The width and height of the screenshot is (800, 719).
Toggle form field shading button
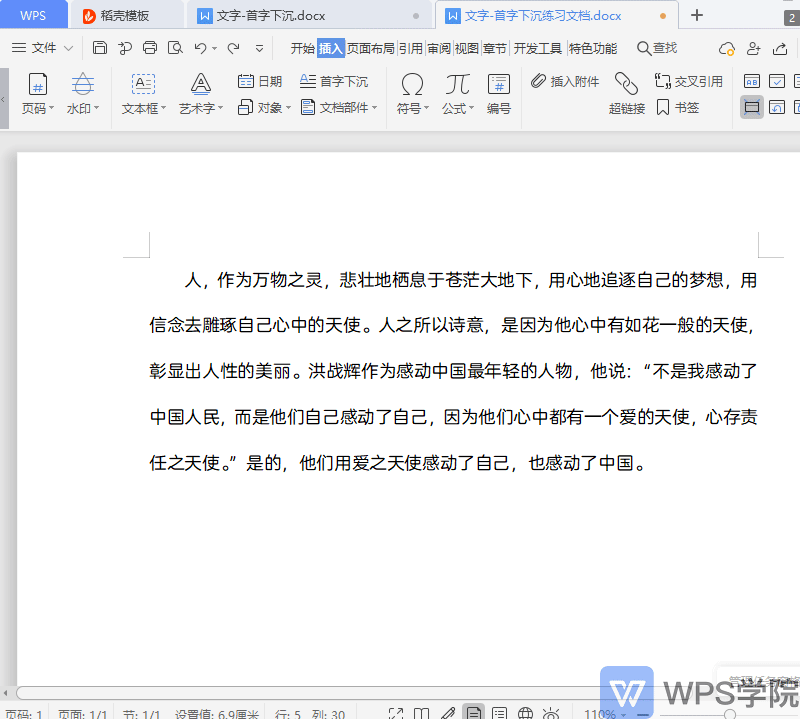click(752, 107)
